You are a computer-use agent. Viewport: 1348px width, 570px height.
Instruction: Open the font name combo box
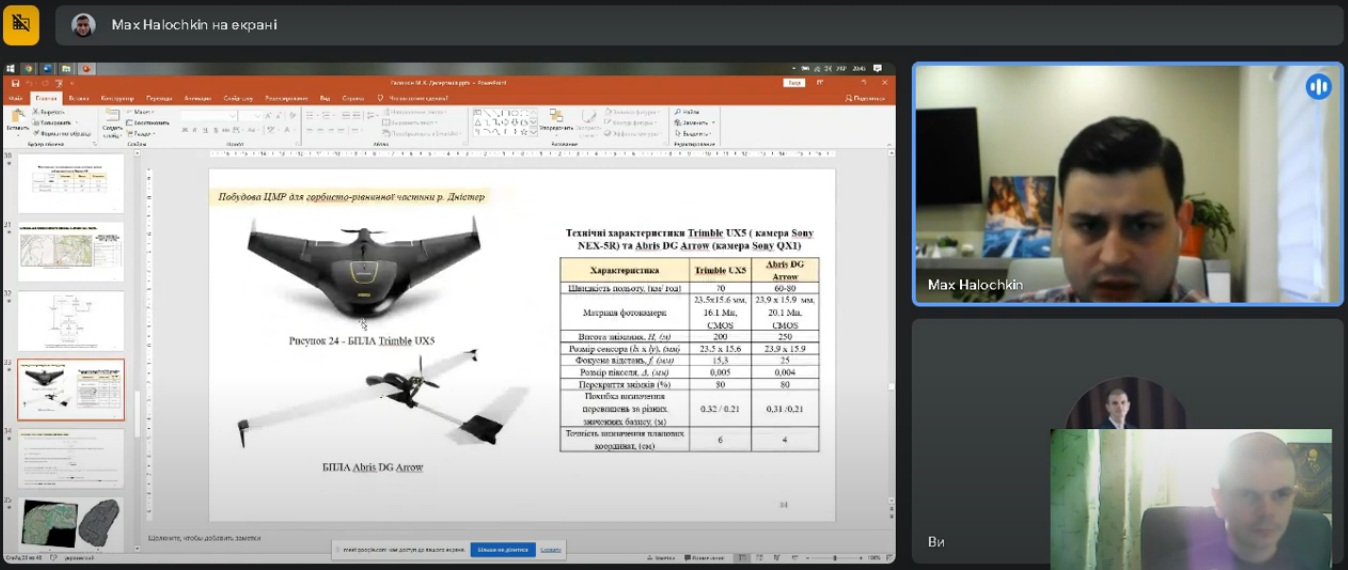(208, 116)
